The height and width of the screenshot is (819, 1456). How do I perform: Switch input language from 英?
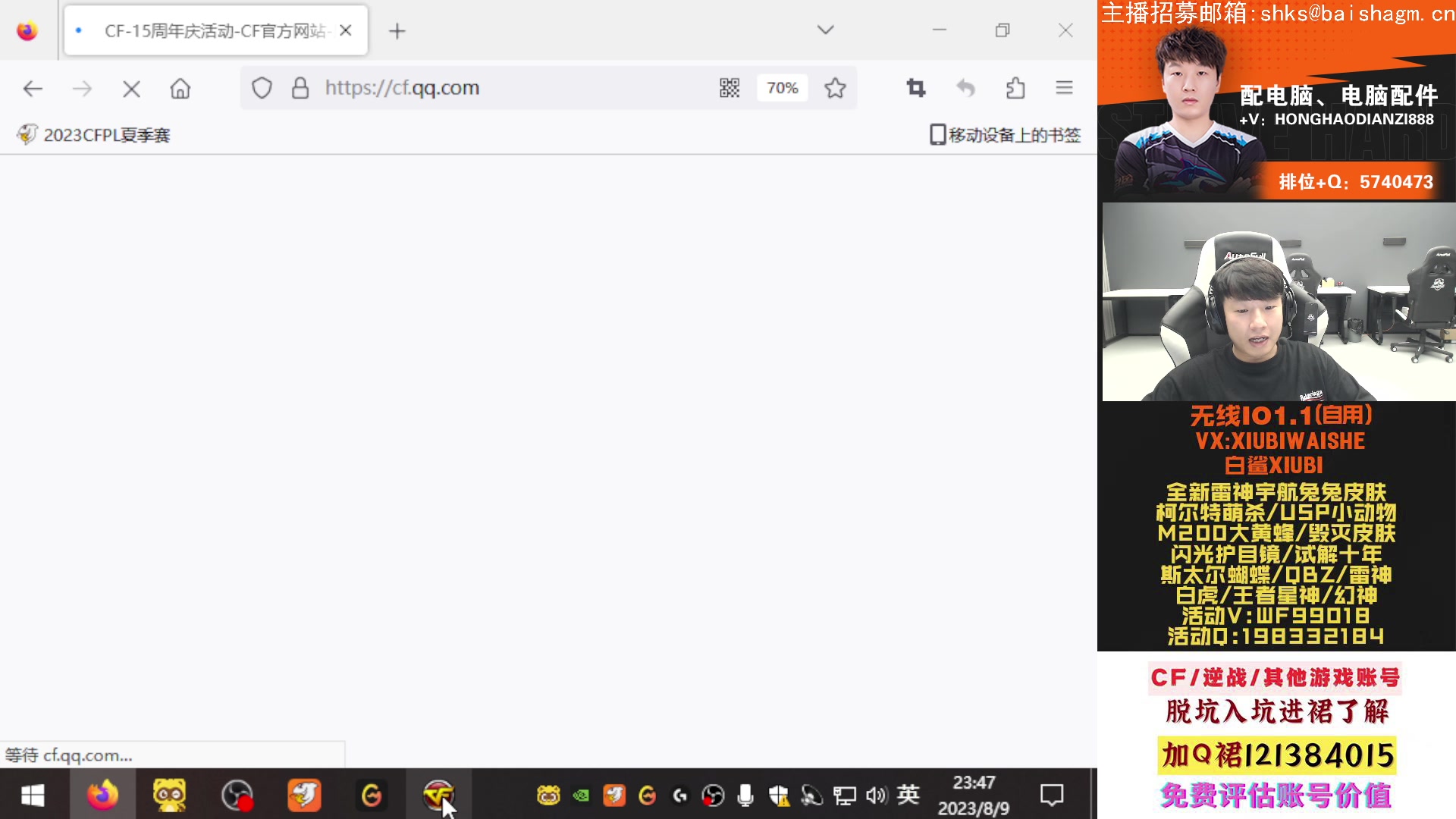pos(908,795)
